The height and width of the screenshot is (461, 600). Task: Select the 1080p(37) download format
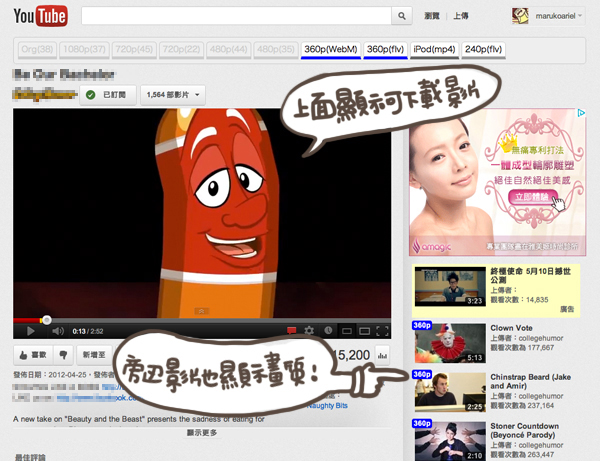tap(84, 50)
